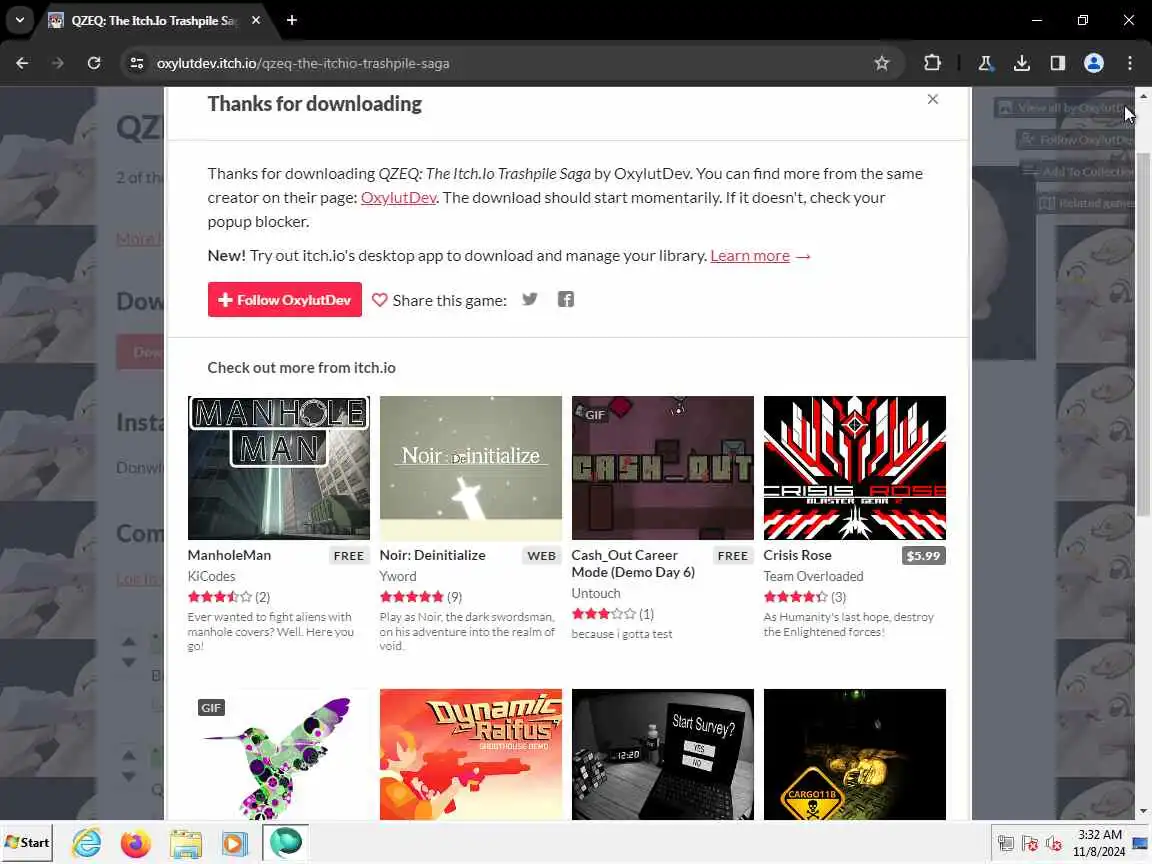Image resolution: width=1152 pixels, height=864 pixels.
Task: Go back in browser history
Action: tap(22, 63)
